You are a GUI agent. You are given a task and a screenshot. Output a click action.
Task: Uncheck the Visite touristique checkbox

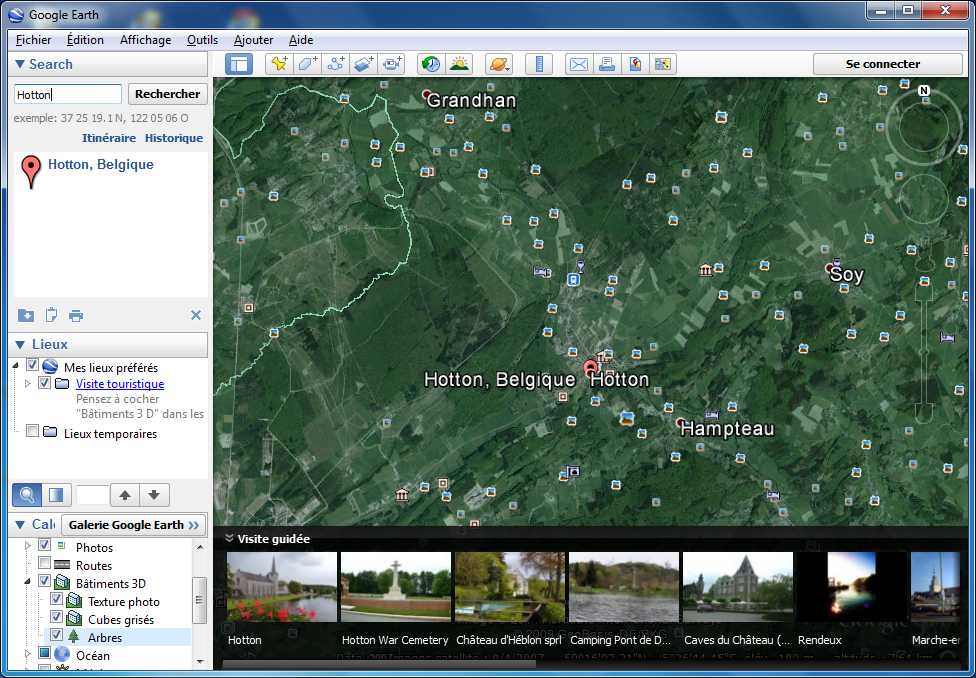coord(44,383)
